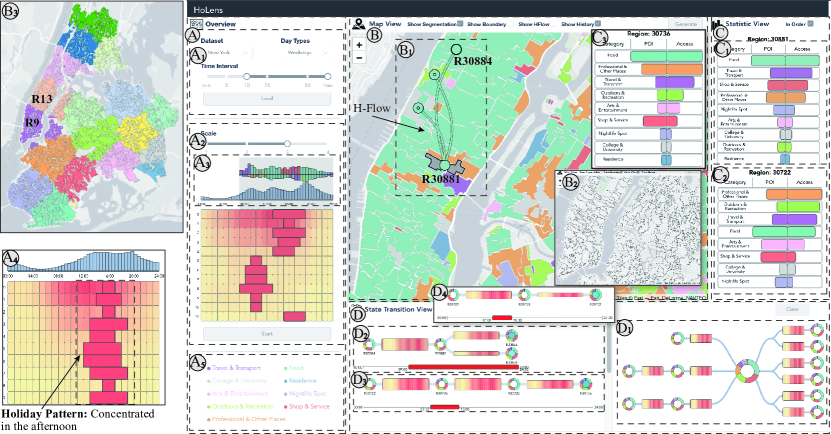Click Arts & Entertainment legend entry
The width and height of the screenshot is (831, 434).
point(238,394)
